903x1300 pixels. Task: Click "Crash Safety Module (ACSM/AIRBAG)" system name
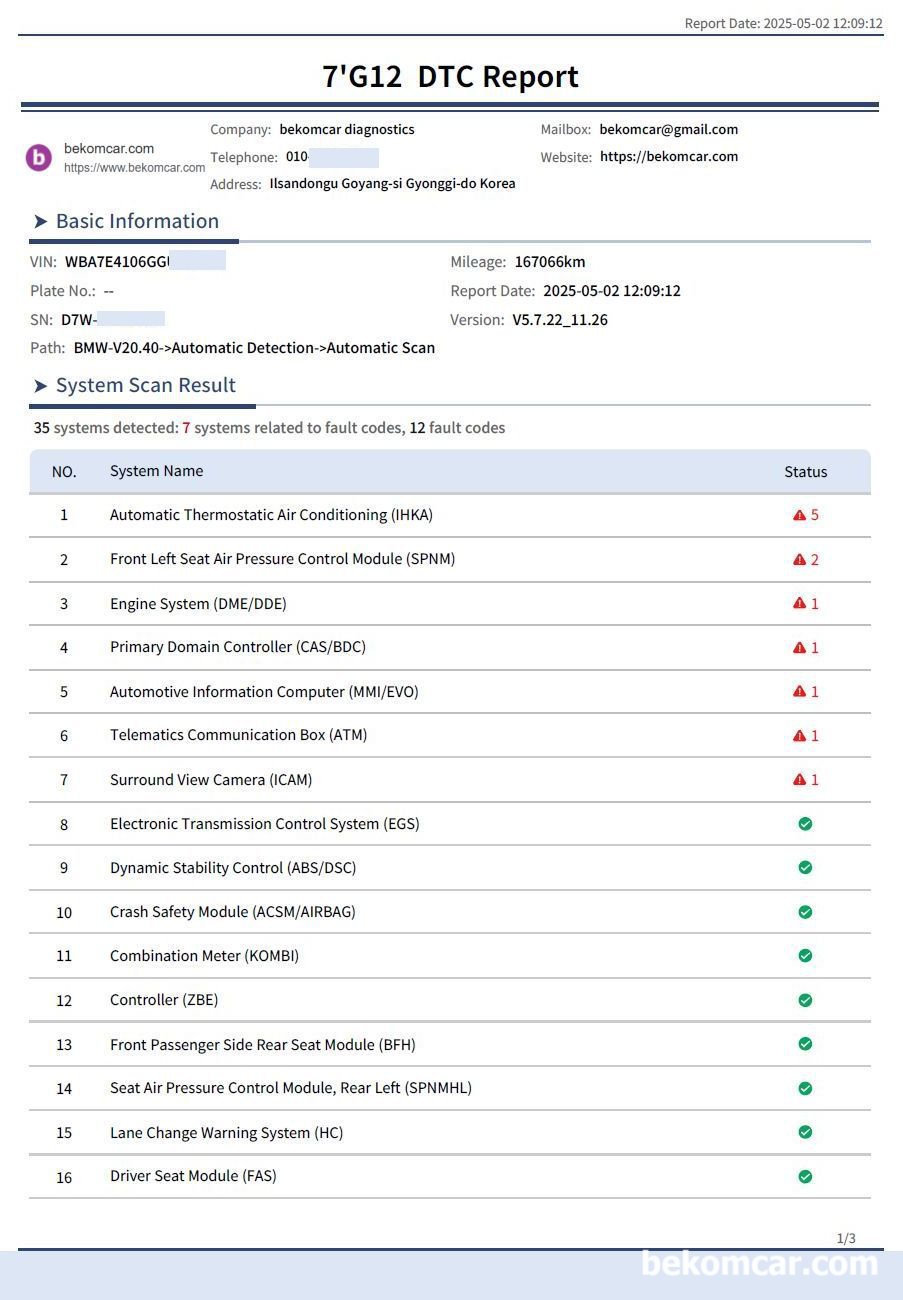click(x=233, y=912)
